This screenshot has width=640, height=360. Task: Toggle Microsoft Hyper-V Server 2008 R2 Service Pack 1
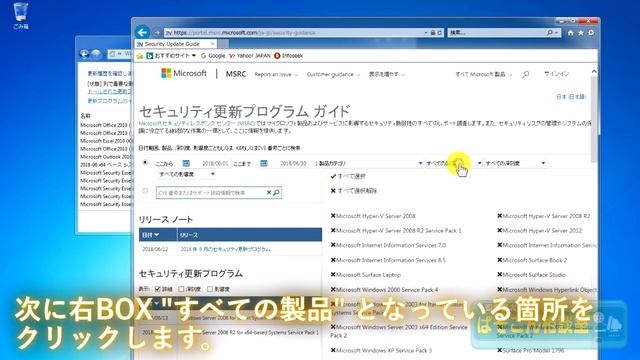pyautogui.click(x=396, y=231)
